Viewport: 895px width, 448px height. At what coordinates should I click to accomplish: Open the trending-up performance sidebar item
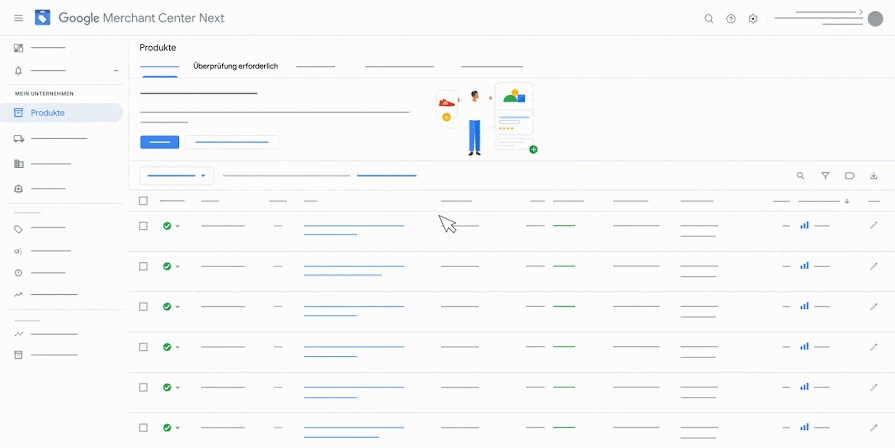pos(18,294)
